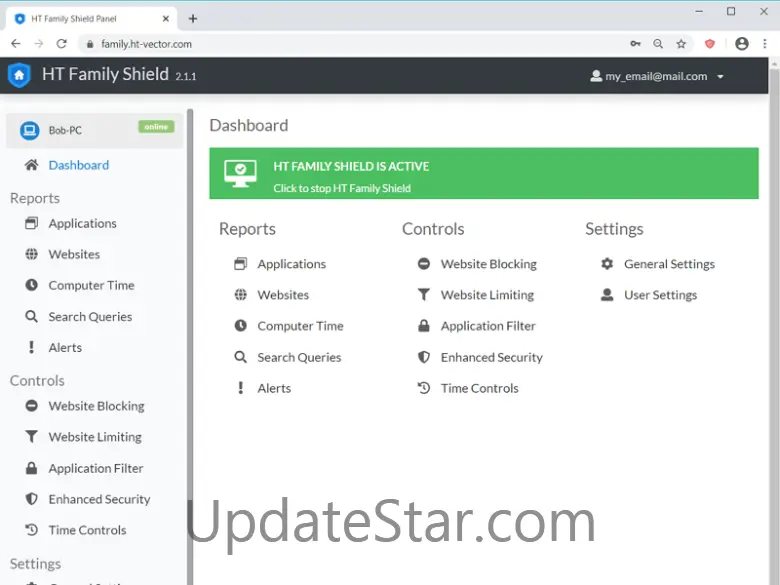780x585 pixels.
Task: Go to sidebar Time Controls
Action: [87, 530]
